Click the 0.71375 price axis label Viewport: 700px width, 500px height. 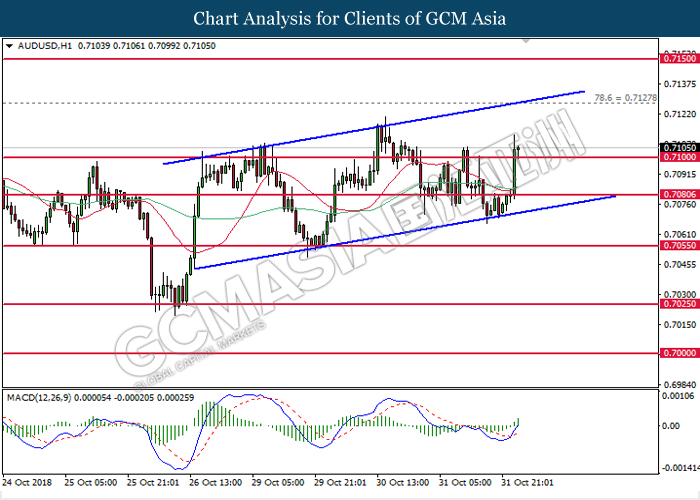(680, 84)
